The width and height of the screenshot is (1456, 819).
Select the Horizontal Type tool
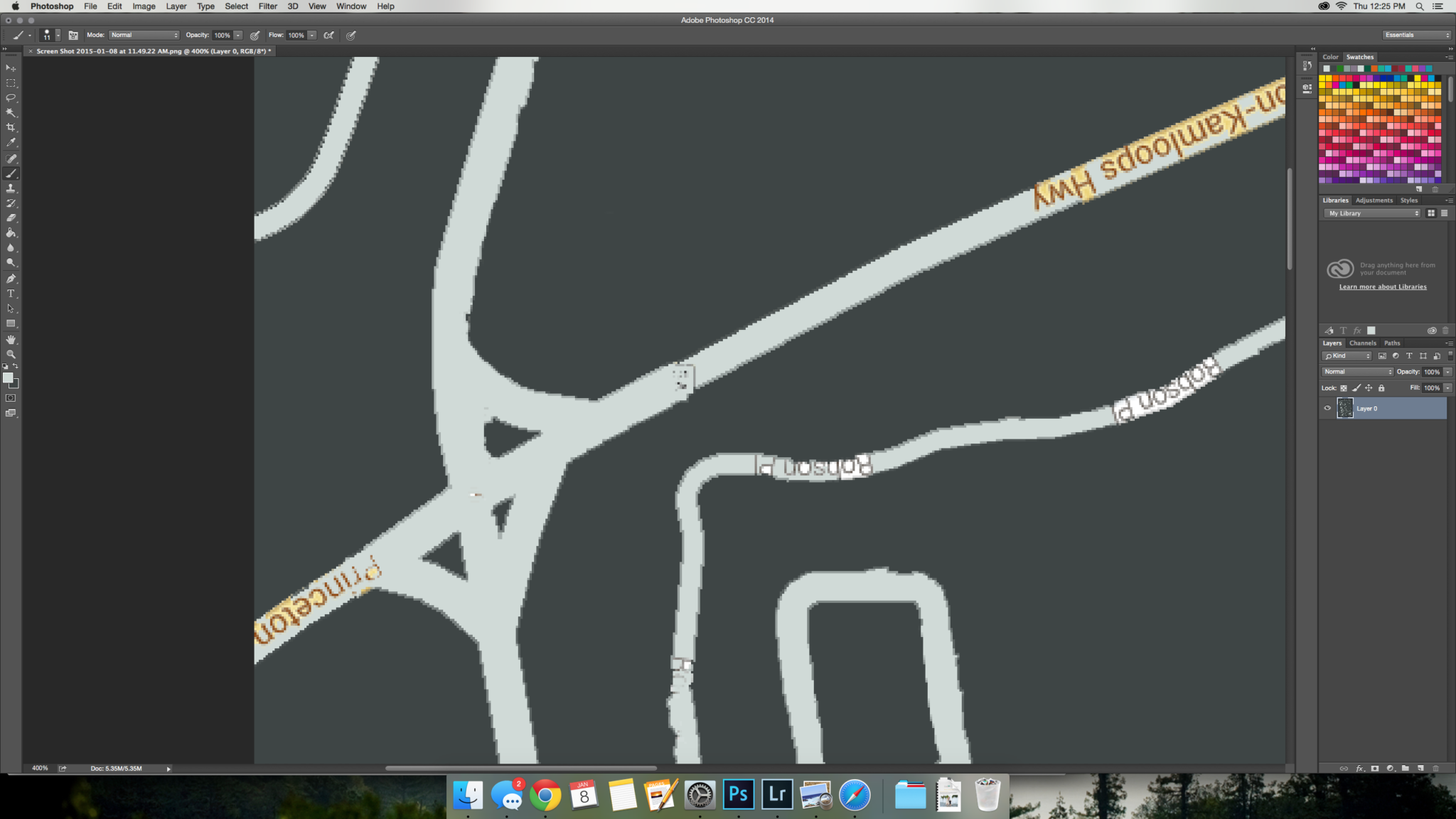(11, 293)
